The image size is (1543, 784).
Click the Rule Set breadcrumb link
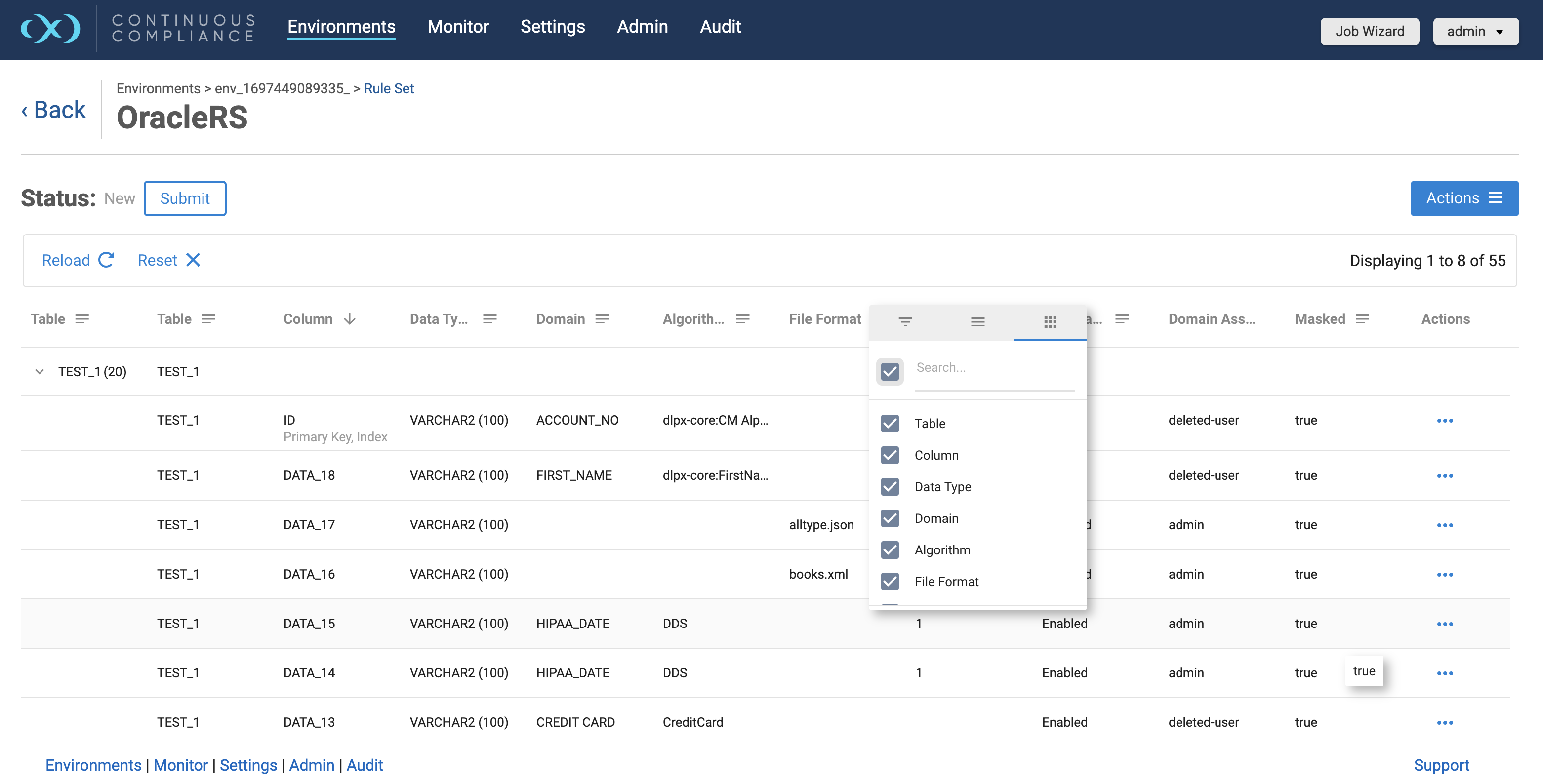click(389, 89)
